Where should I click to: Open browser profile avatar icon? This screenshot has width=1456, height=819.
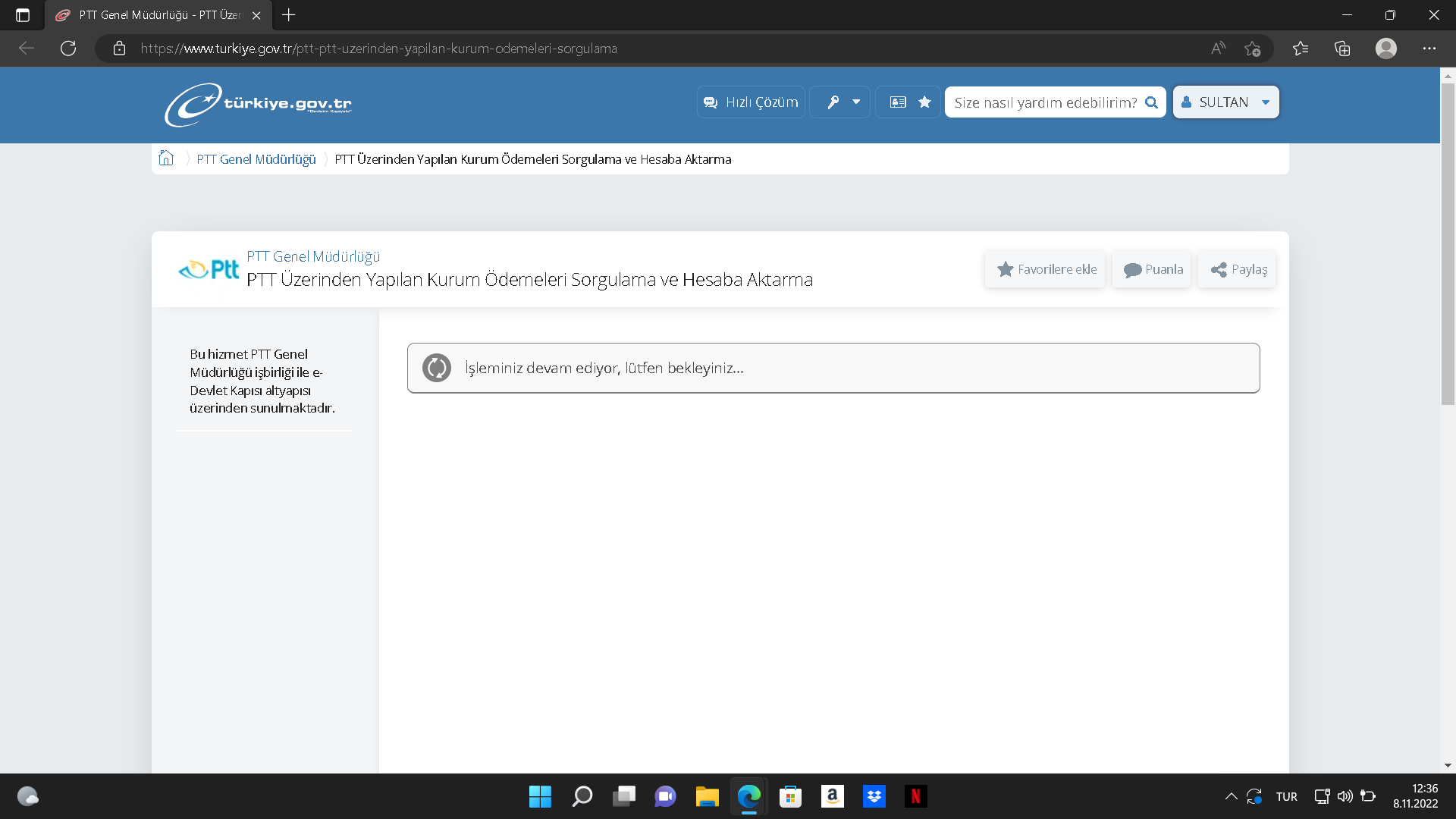point(1386,49)
